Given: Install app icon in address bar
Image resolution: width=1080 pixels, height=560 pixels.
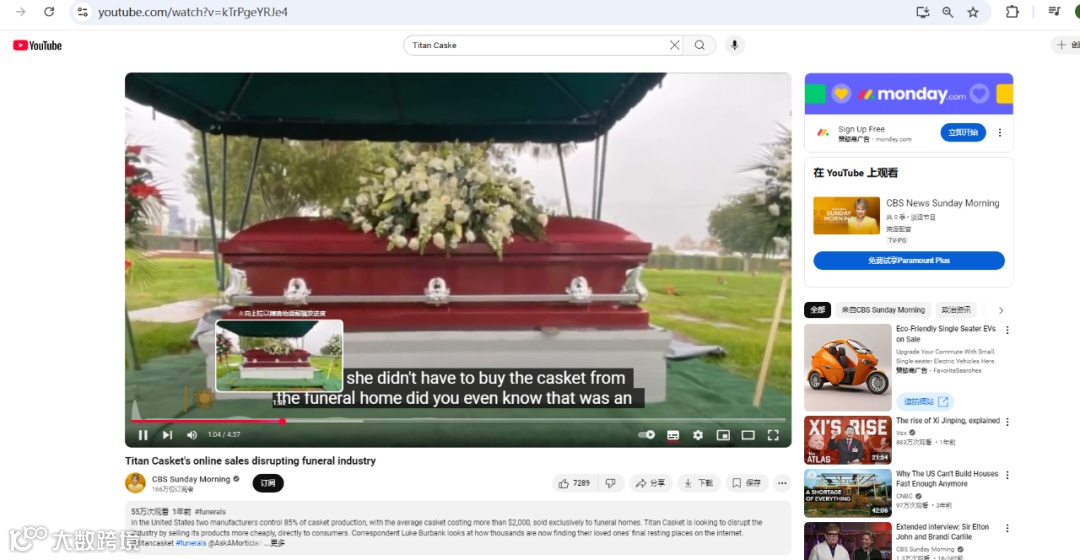Looking at the screenshot, I should (x=922, y=12).
